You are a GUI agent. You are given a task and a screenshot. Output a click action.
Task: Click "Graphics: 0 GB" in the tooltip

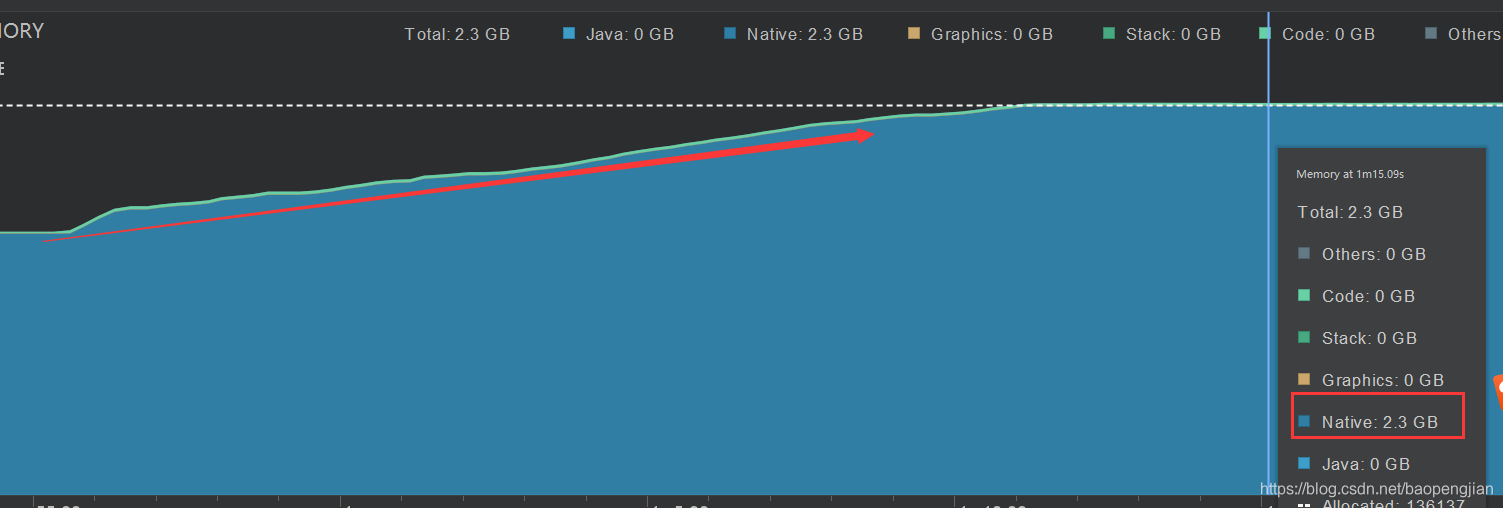click(x=1382, y=380)
